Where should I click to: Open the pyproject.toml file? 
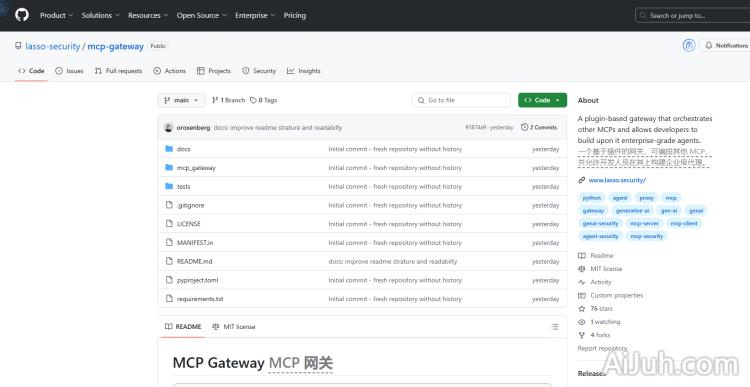[198, 280]
